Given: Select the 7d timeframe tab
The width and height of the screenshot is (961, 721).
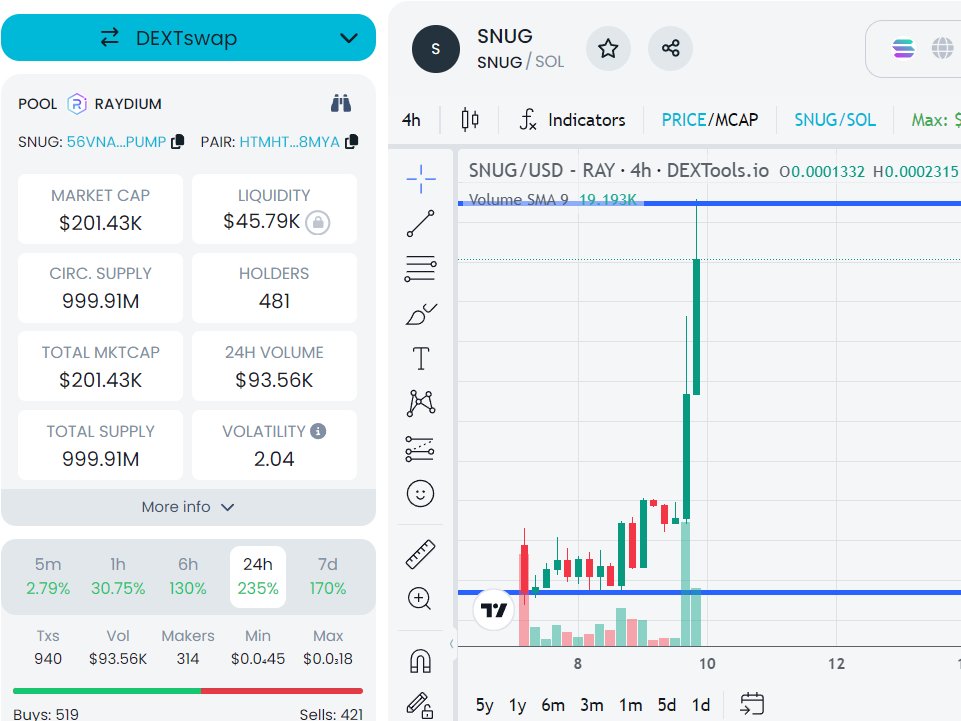Looking at the screenshot, I should [328, 576].
